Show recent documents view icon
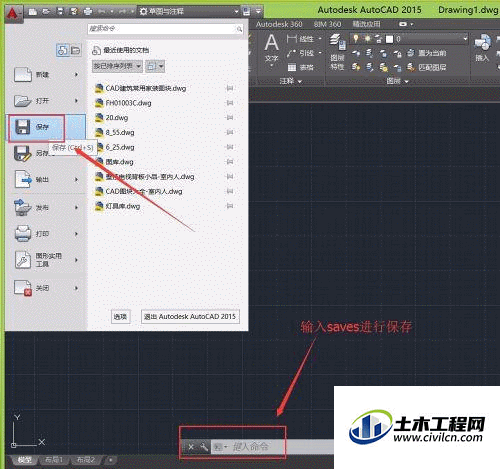The image size is (500, 469). (62, 51)
